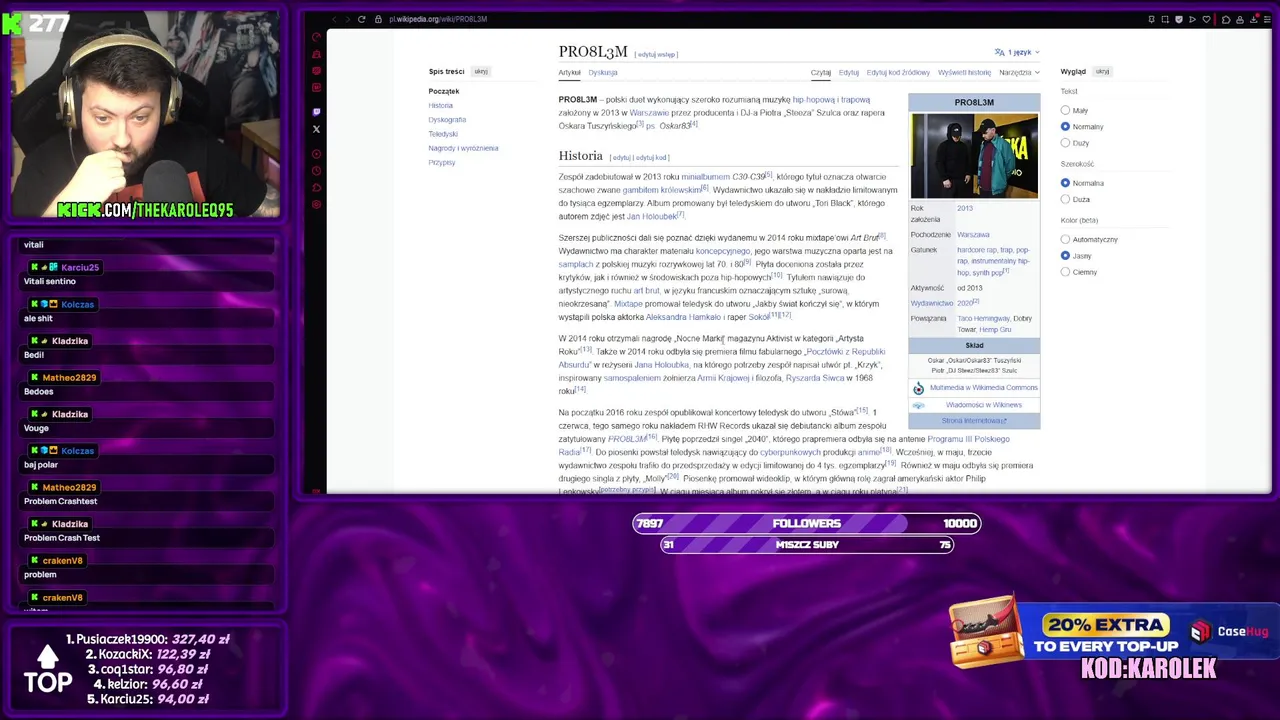Click chat username 'Matheo2829' above 'Bedoes'
The width and height of the screenshot is (1280, 720).
pyautogui.click(x=69, y=377)
